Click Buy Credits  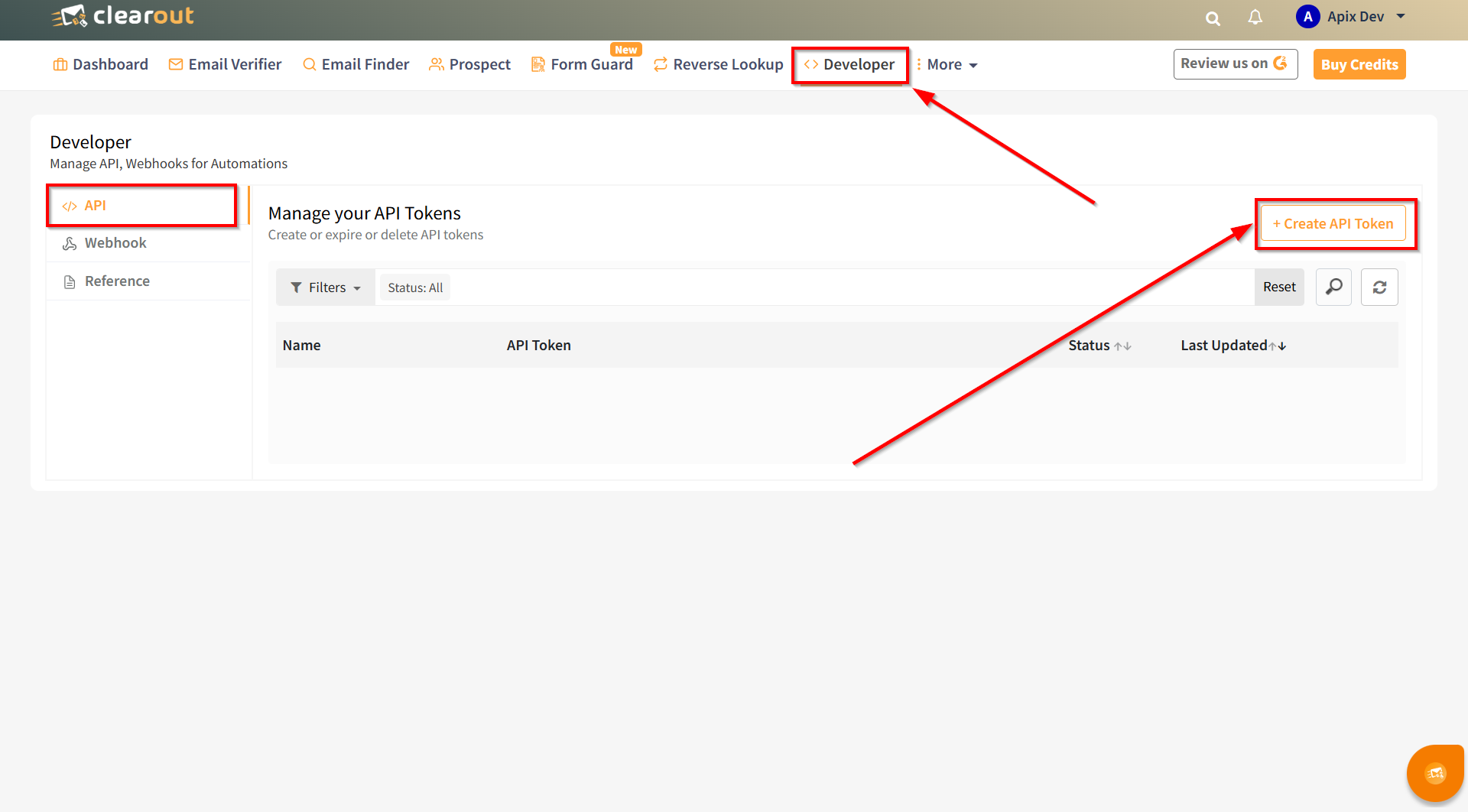pos(1359,63)
